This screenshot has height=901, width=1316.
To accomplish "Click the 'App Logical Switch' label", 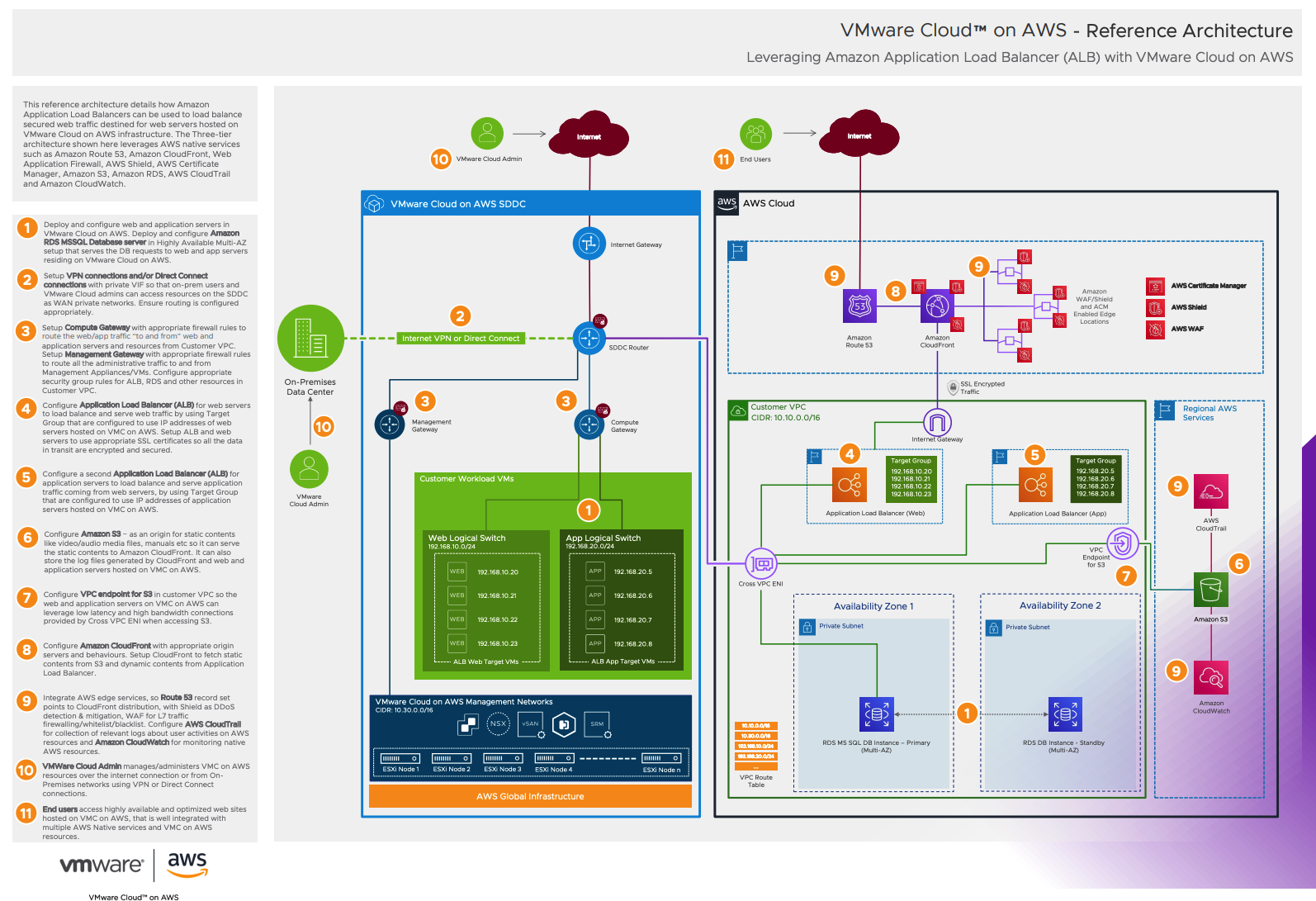I will (x=603, y=538).
